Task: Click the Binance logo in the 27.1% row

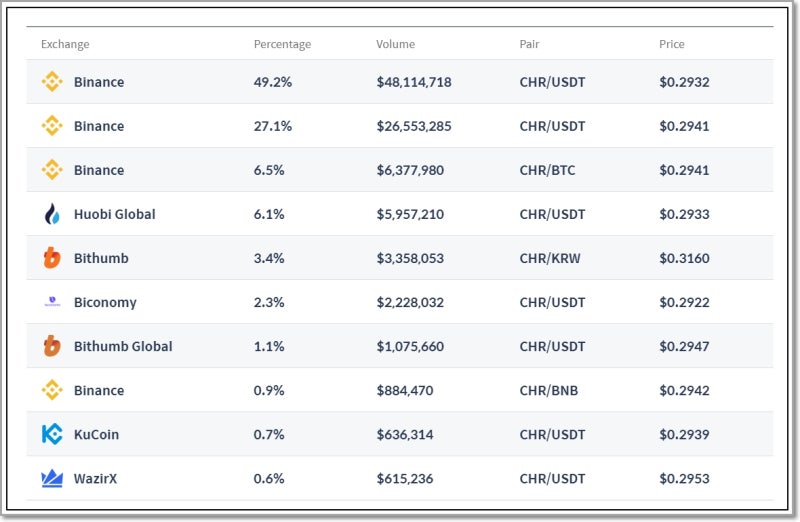Action: click(52, 126)
